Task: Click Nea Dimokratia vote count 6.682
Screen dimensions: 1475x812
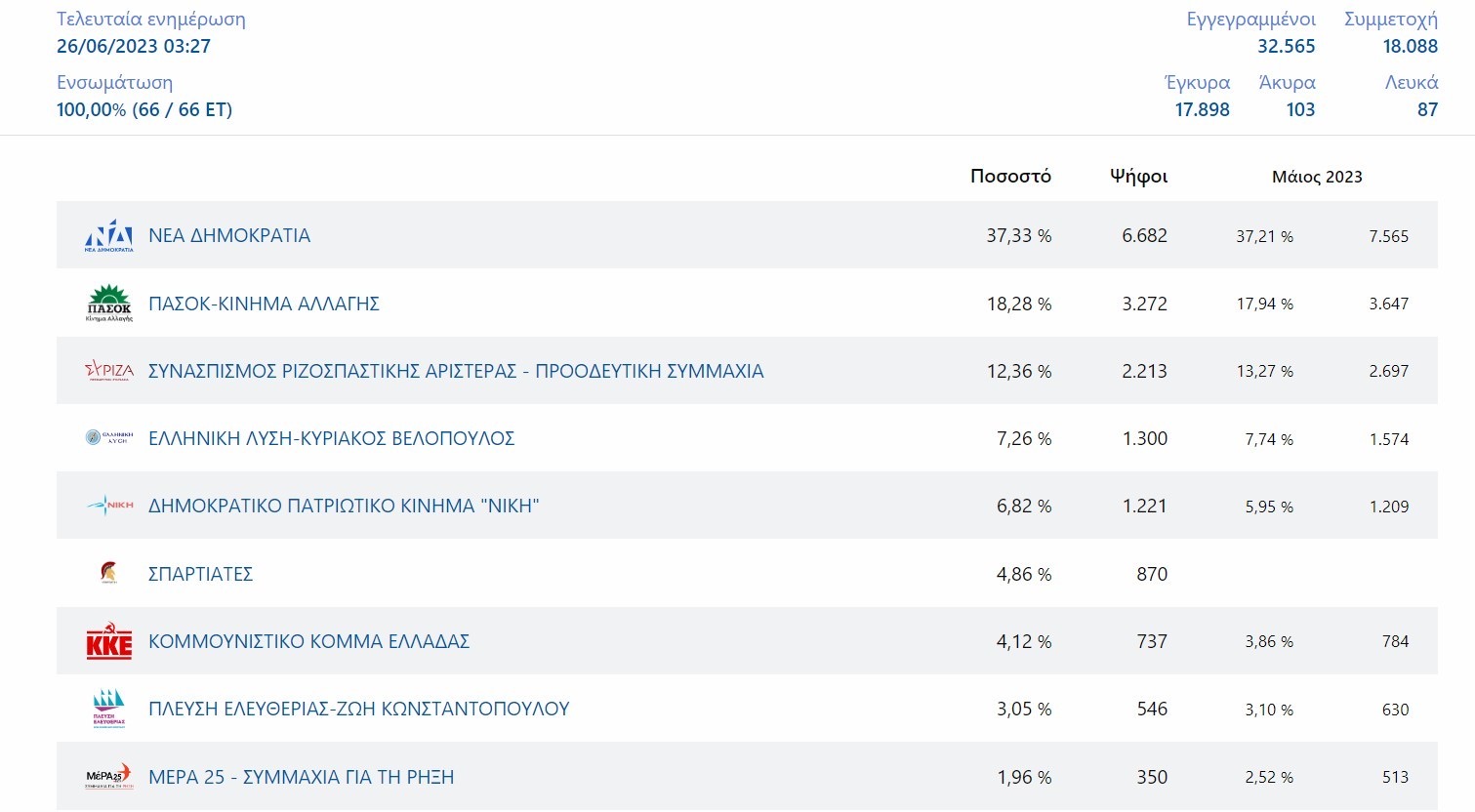Action: (1144, 235)
